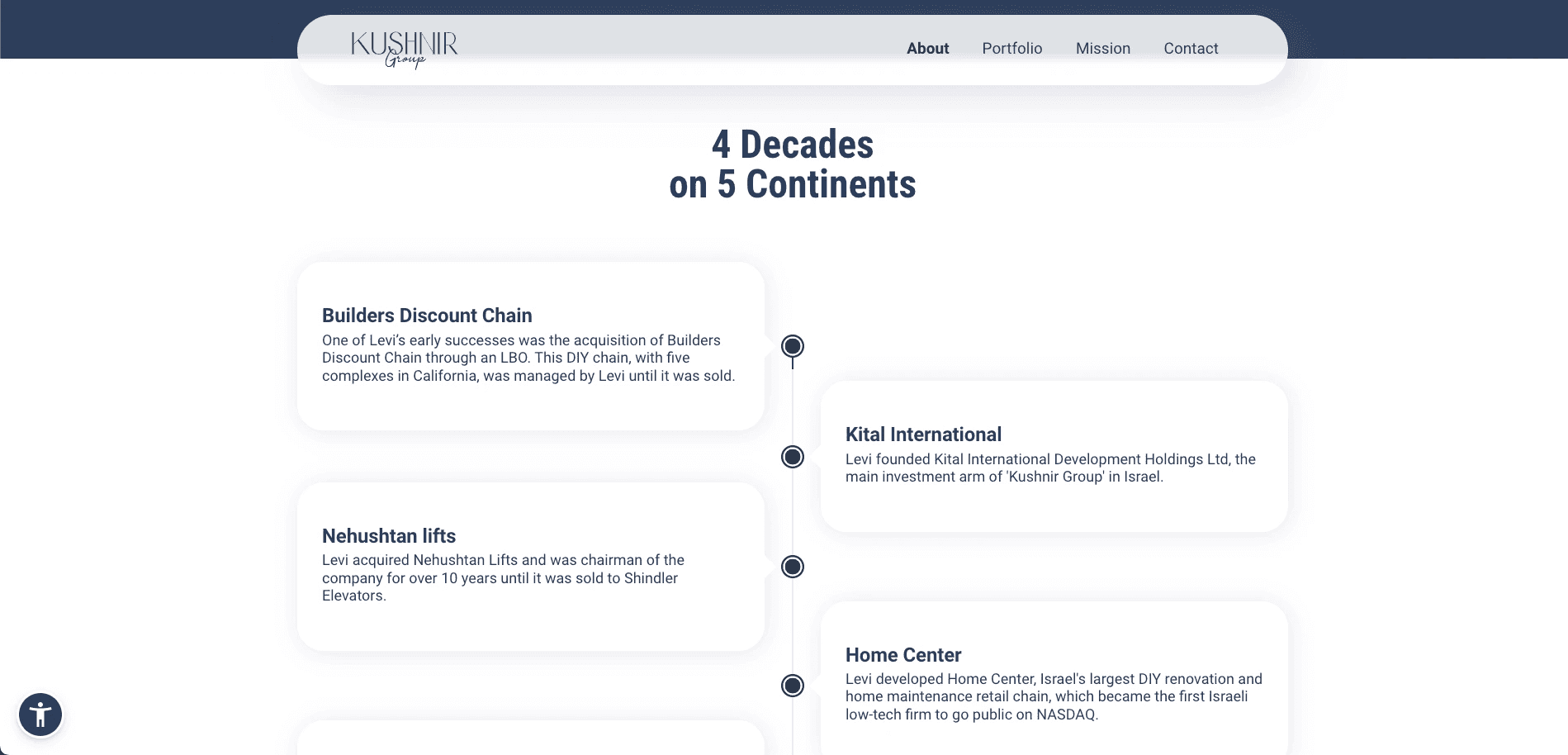Open the About menu item
This screenshot has height=755, width=1568.
[x=928, y=49]
